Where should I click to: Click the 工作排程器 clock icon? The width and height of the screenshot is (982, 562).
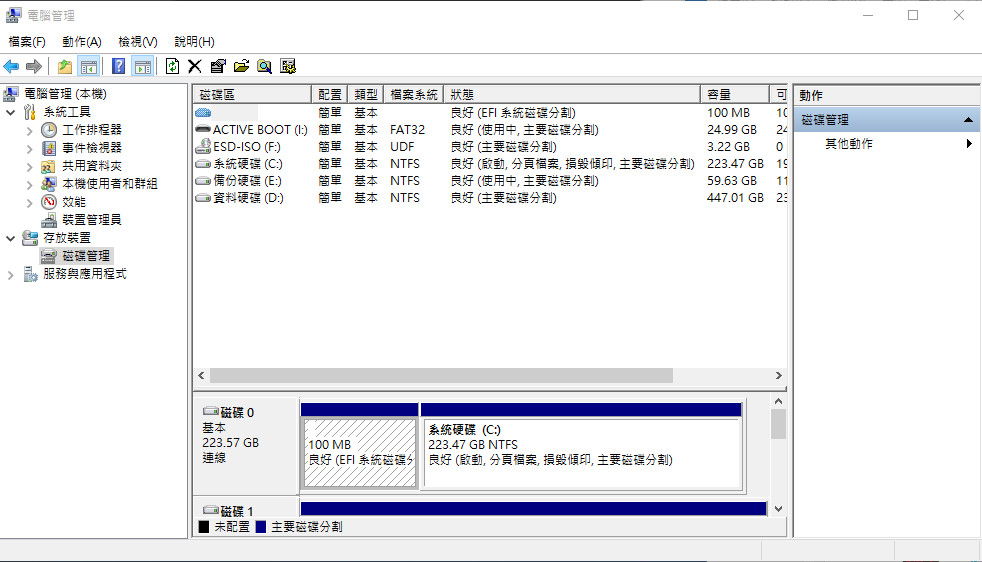(49, 130)
